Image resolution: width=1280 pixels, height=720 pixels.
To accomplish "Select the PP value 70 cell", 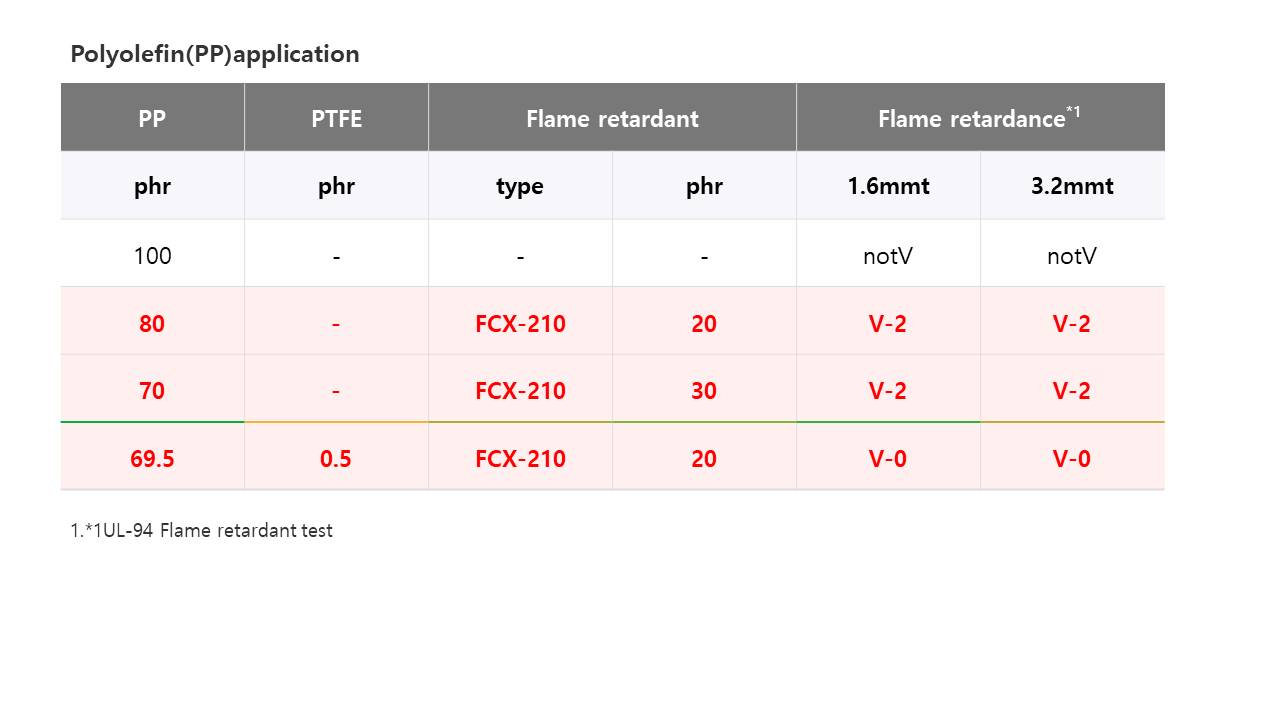I will 152,389.
